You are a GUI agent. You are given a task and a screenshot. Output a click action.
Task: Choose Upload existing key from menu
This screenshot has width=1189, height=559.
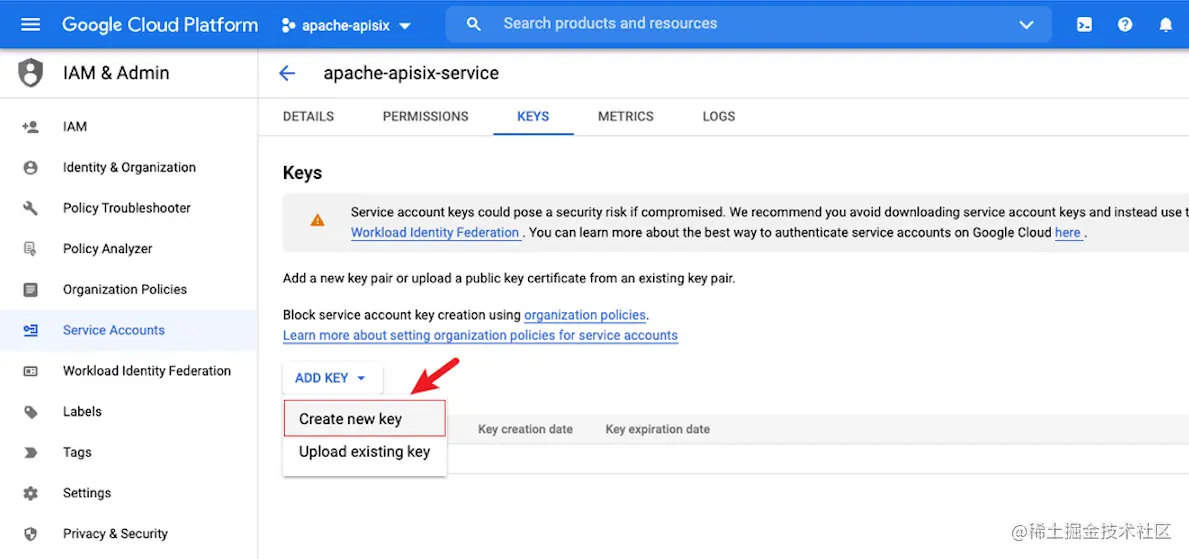tap(365, 452)
